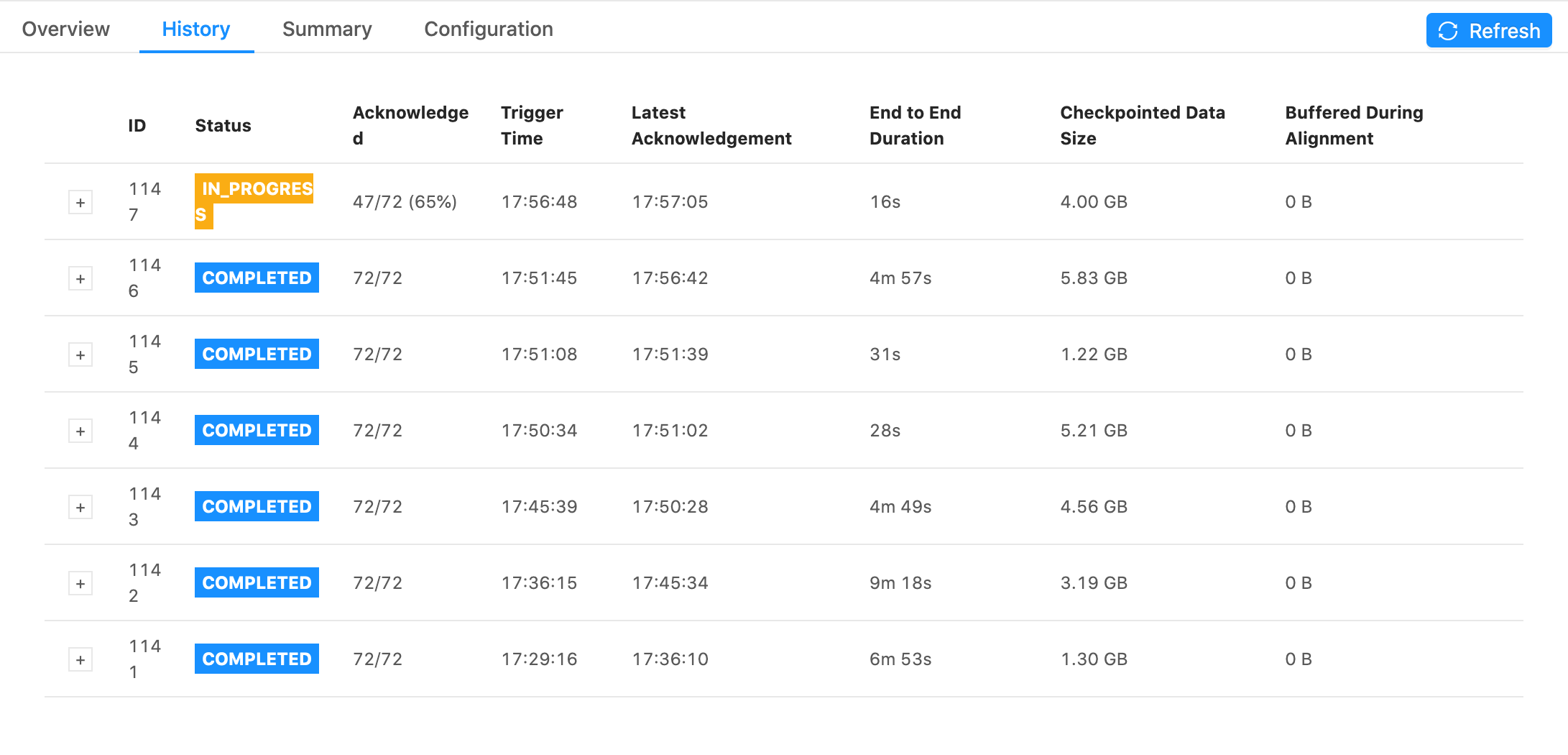This screenshot has height=755, width=1568.
Task: Go to the Configuration tab
Action: point(489,29)
